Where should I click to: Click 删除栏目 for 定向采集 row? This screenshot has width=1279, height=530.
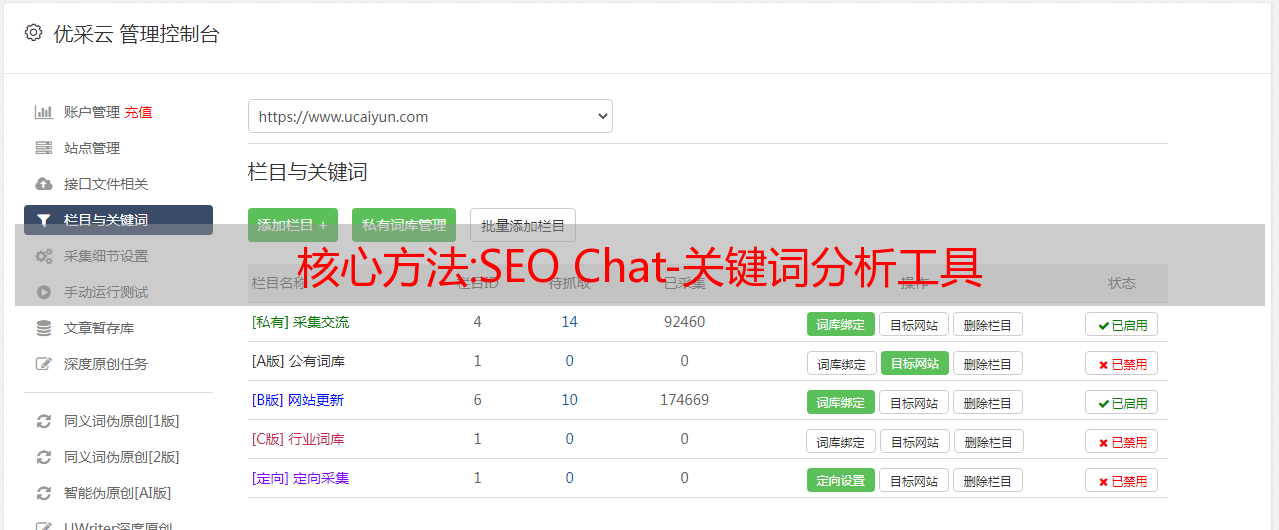coord(988,480)
